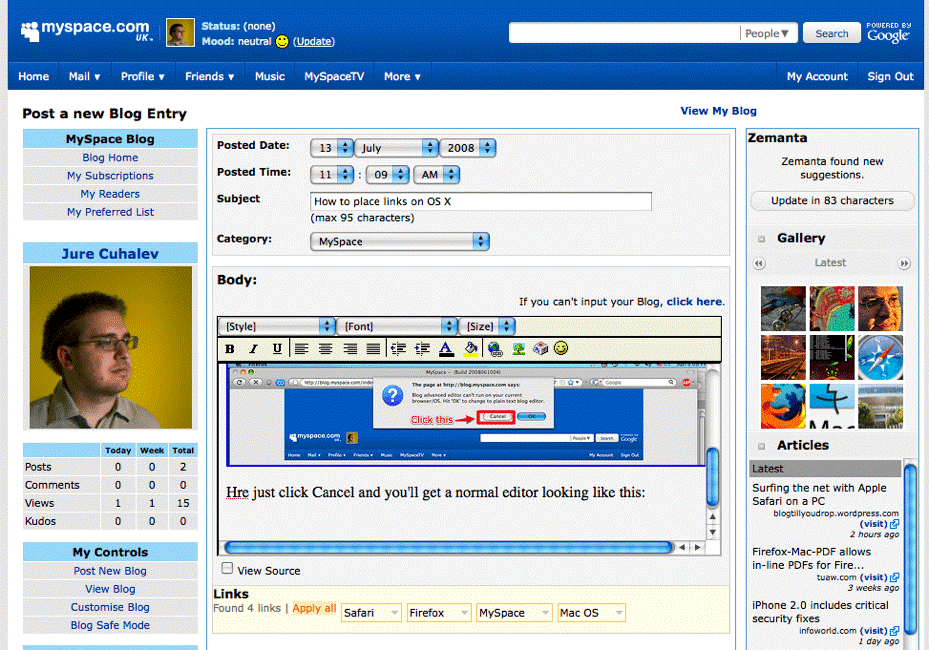Click Sign Out
Viewport: 929px width, 650px height.
890,76
